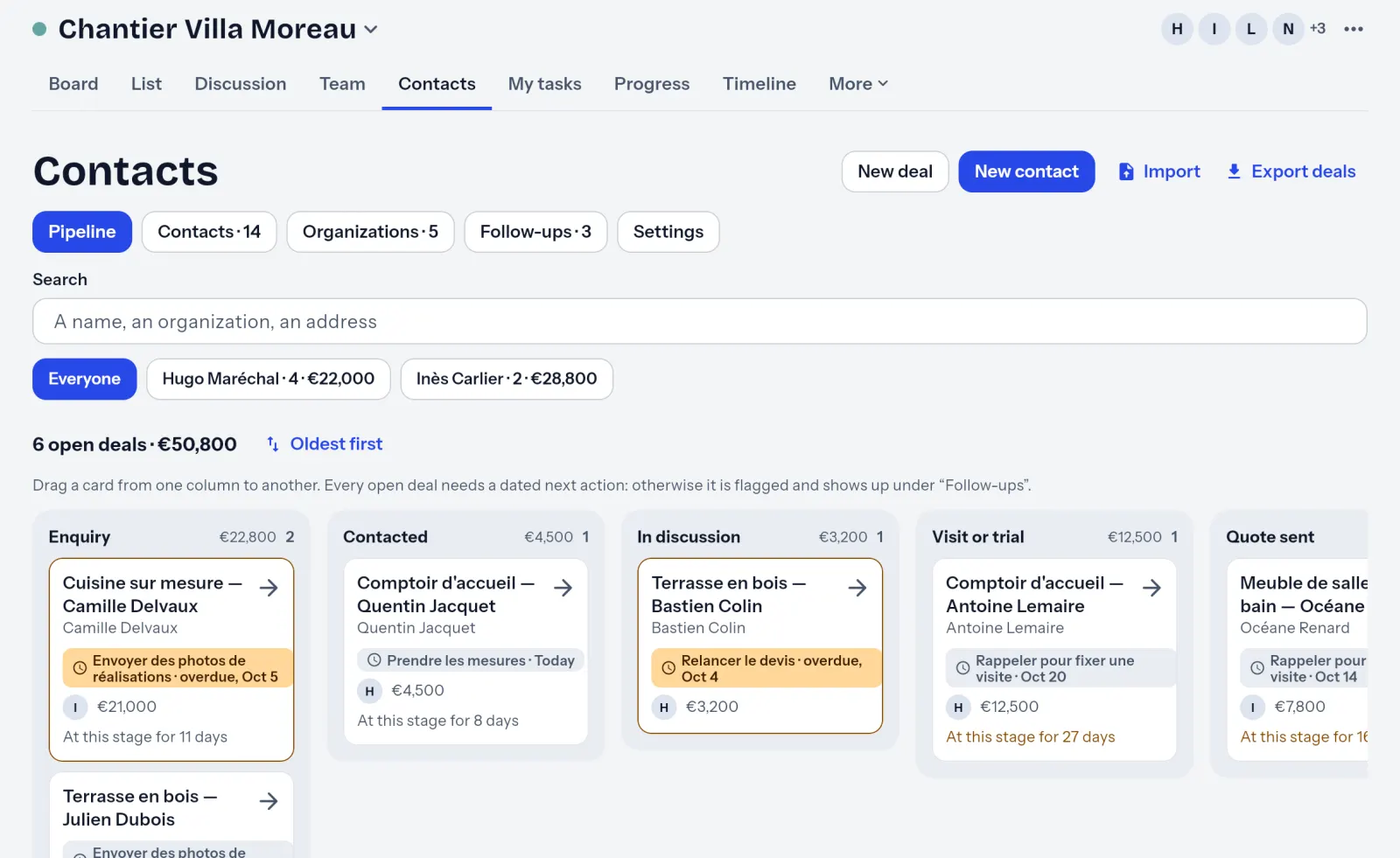This screenshot has height=858, width=1400.
Task: Expand the Chantier Villa Moreau project dropdown
Action: (371, 29)
